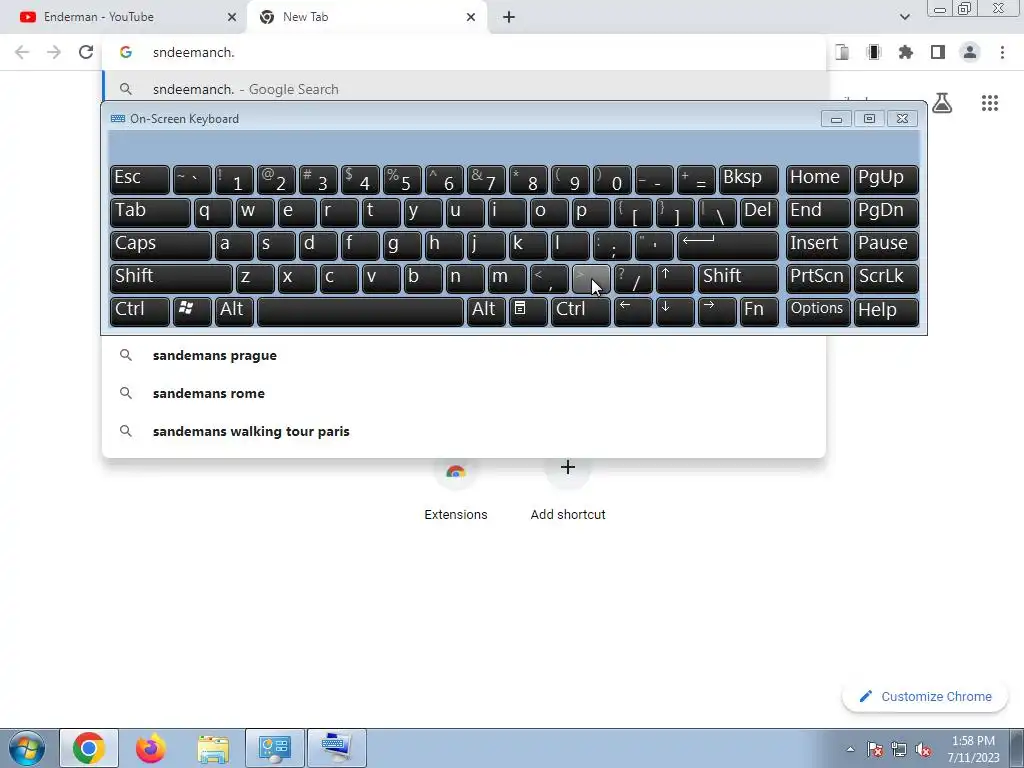
Task: Toggle the right Alt key
Action: (486, 312)
